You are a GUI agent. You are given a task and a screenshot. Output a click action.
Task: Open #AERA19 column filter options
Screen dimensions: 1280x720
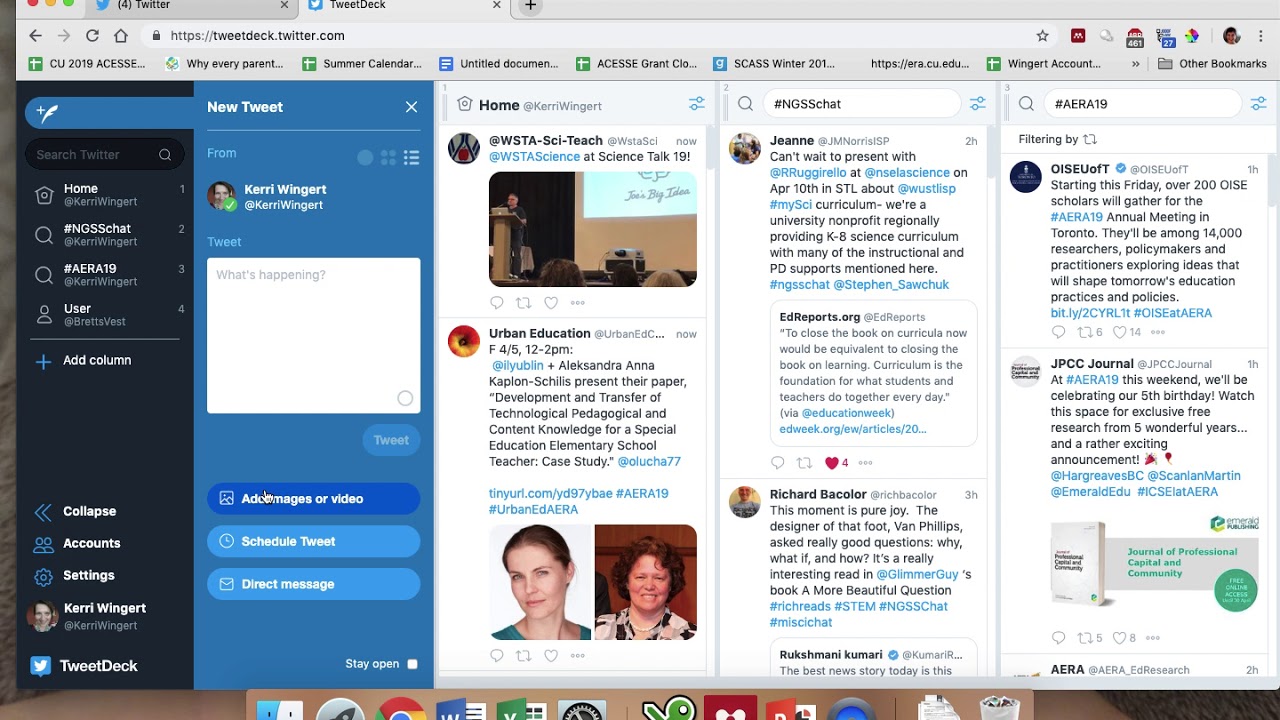tap(1259, 104)
